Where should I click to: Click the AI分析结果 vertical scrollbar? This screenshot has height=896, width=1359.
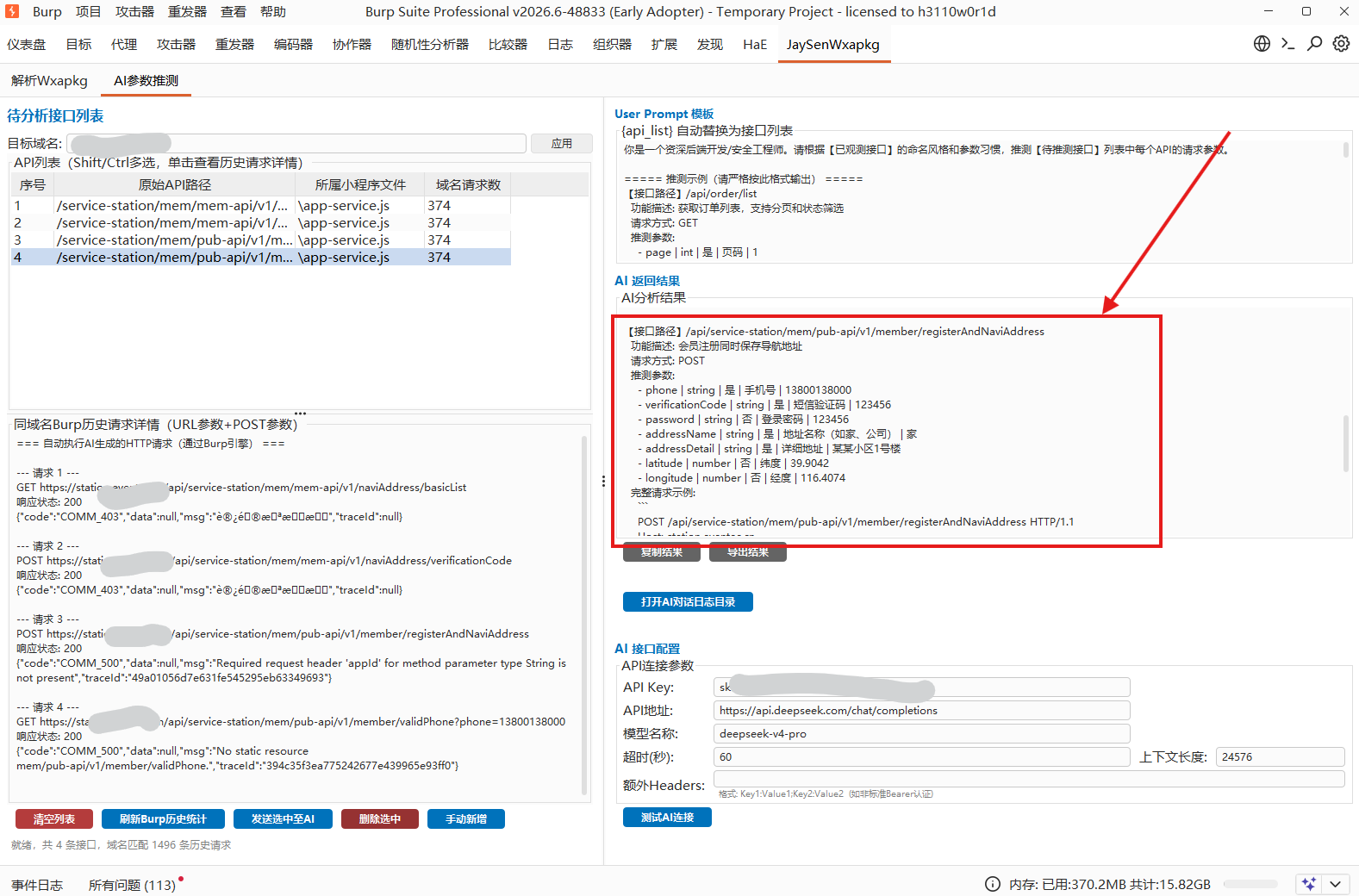point(1346,444)
